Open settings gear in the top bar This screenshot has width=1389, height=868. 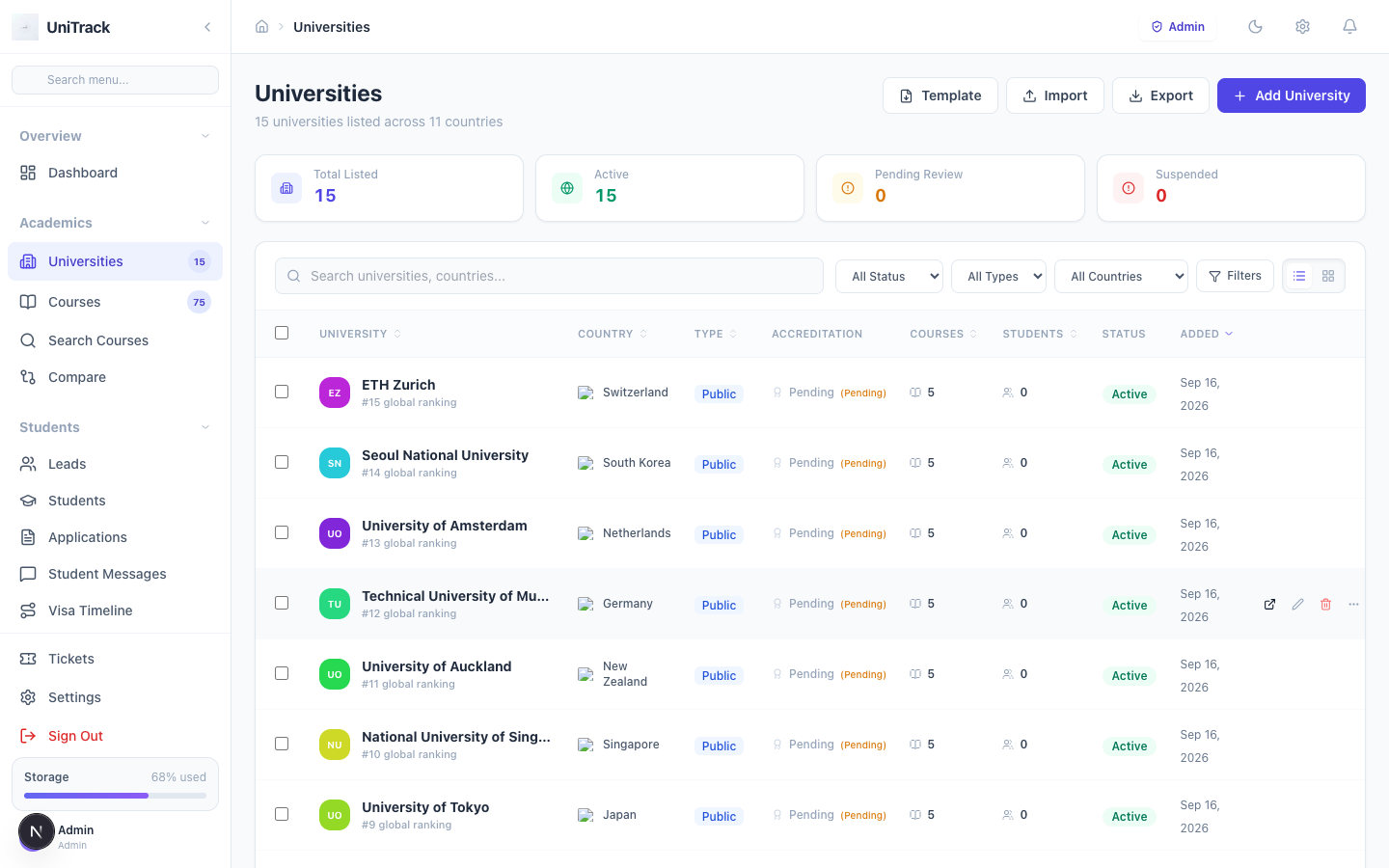[1302, 27]
